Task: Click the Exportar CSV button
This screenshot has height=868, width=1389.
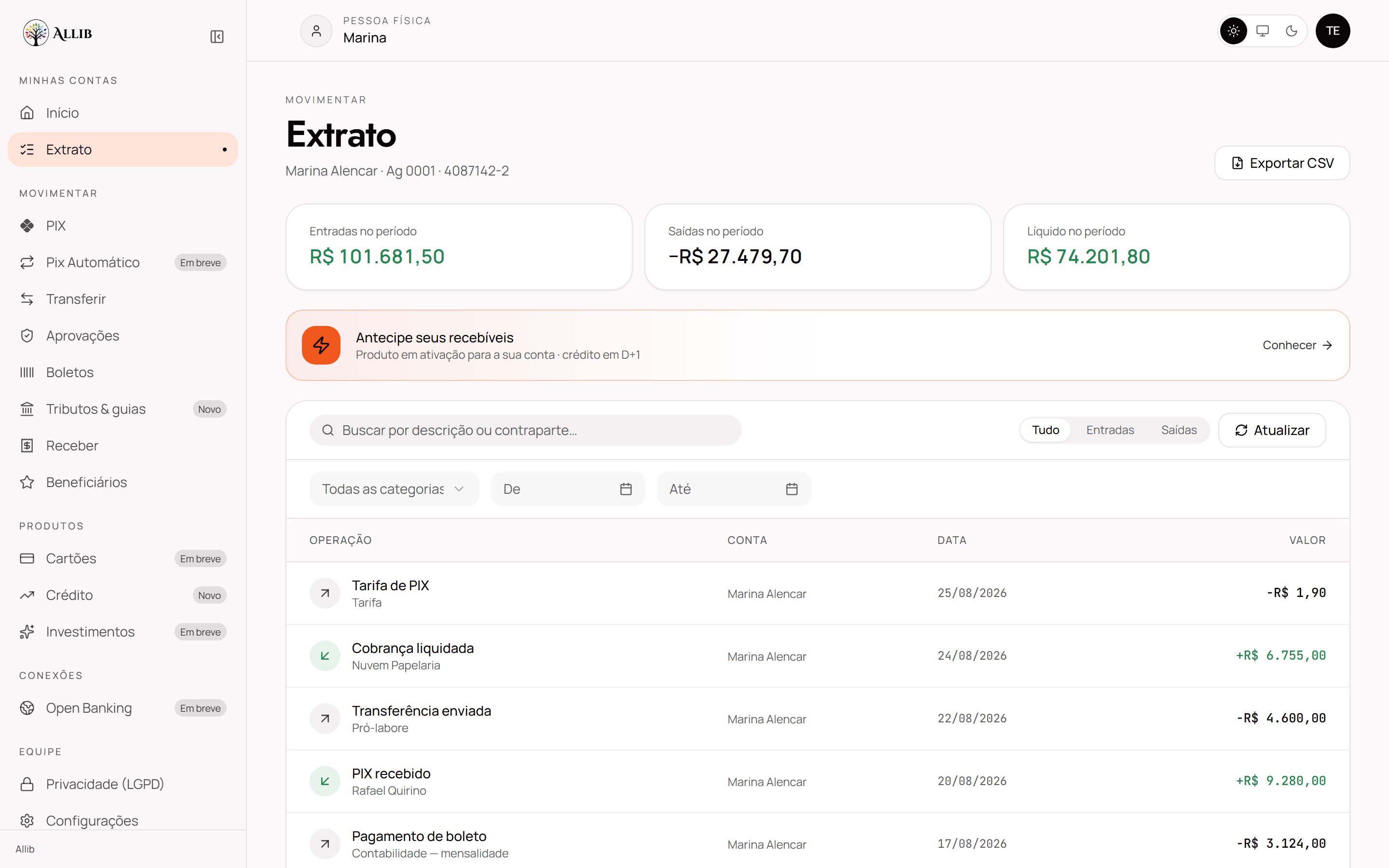Action: pyautogui.click(x=1281, y=163)
